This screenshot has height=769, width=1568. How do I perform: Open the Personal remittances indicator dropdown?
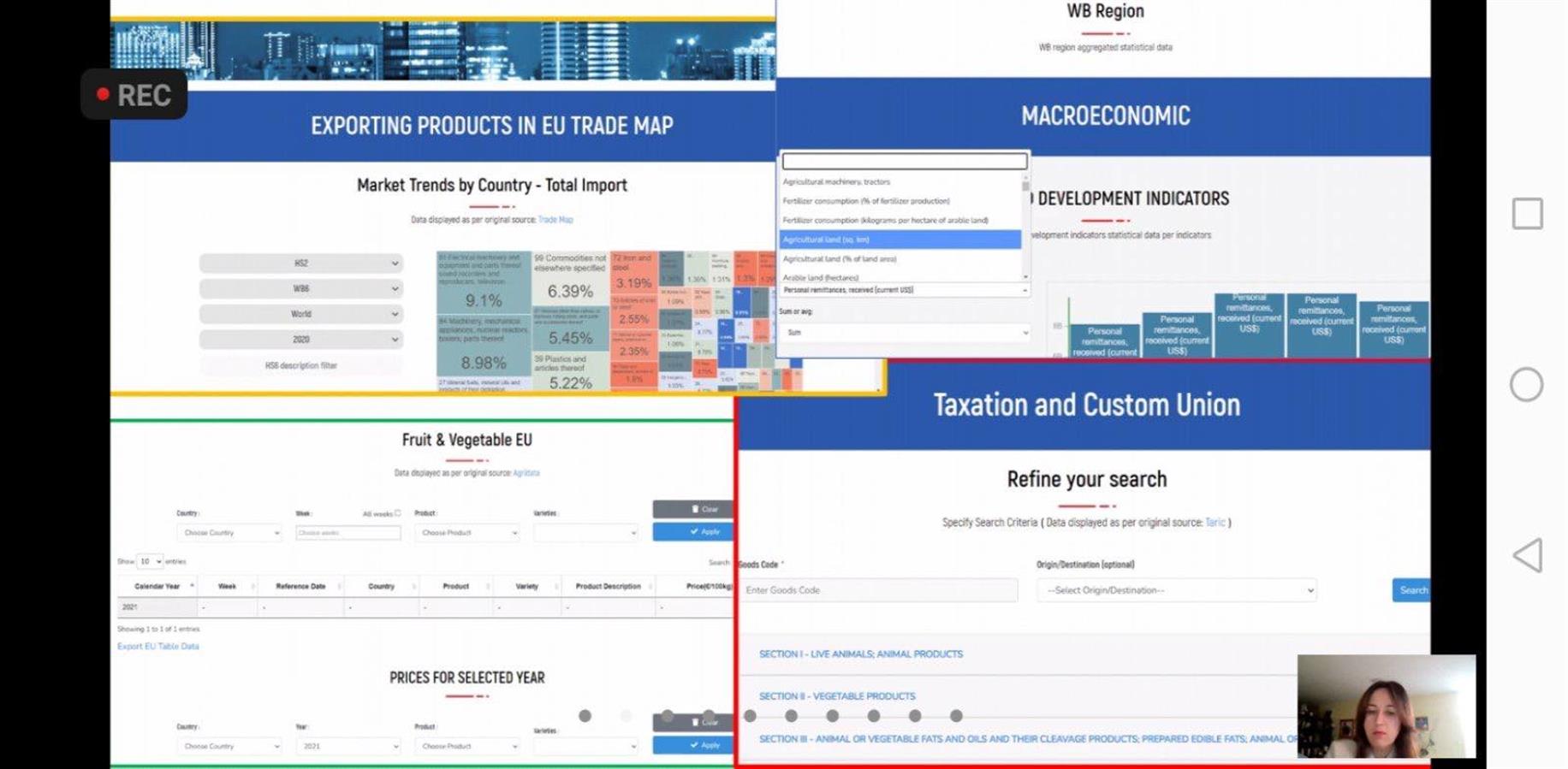[x=904, y=290]
